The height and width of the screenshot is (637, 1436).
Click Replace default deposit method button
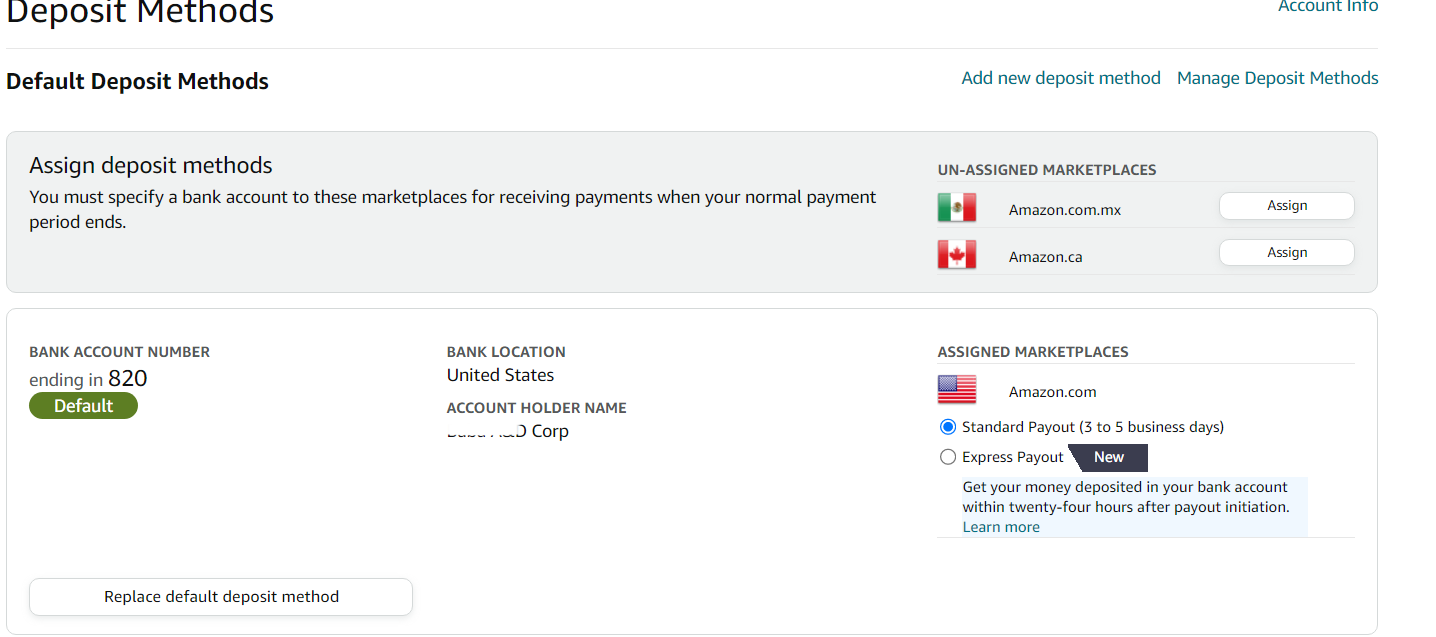[221, 597]
